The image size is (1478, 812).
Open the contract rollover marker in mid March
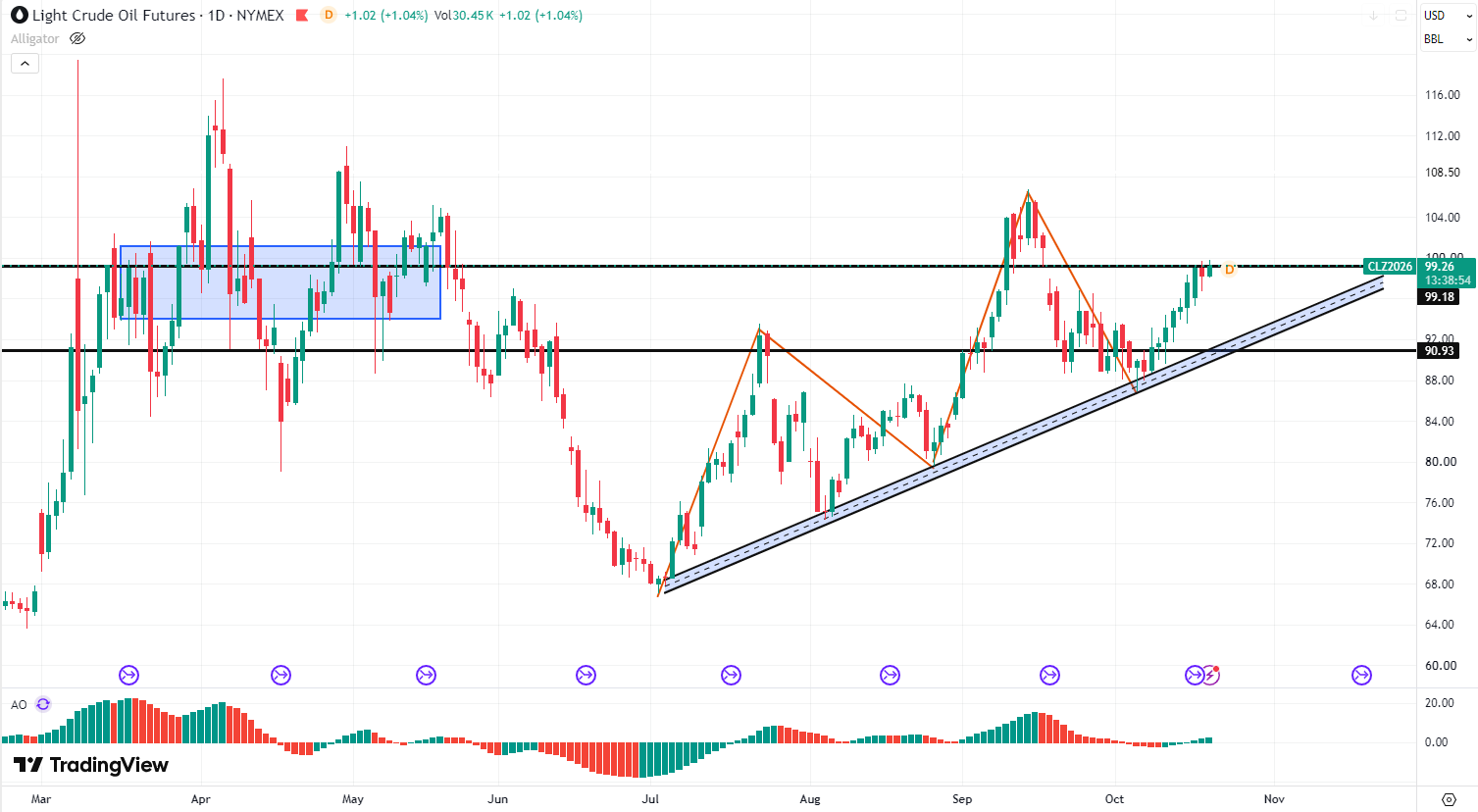(128, 675)
